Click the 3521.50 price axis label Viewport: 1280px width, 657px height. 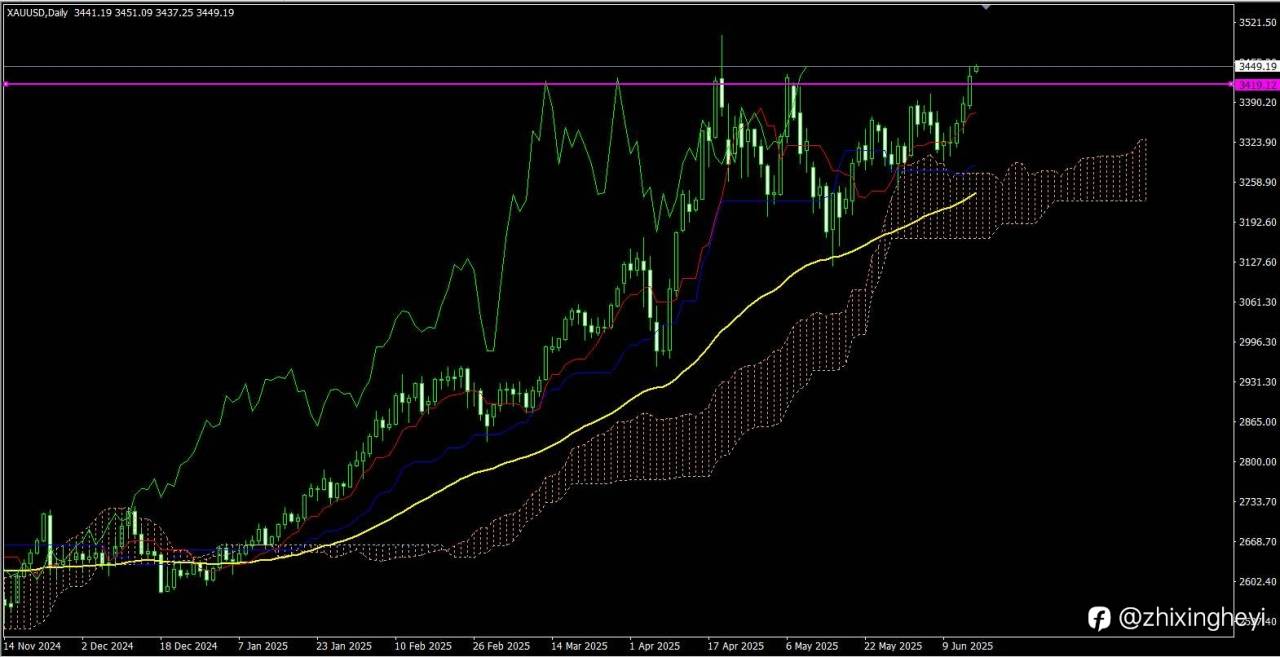click(x=1257, y=22)
